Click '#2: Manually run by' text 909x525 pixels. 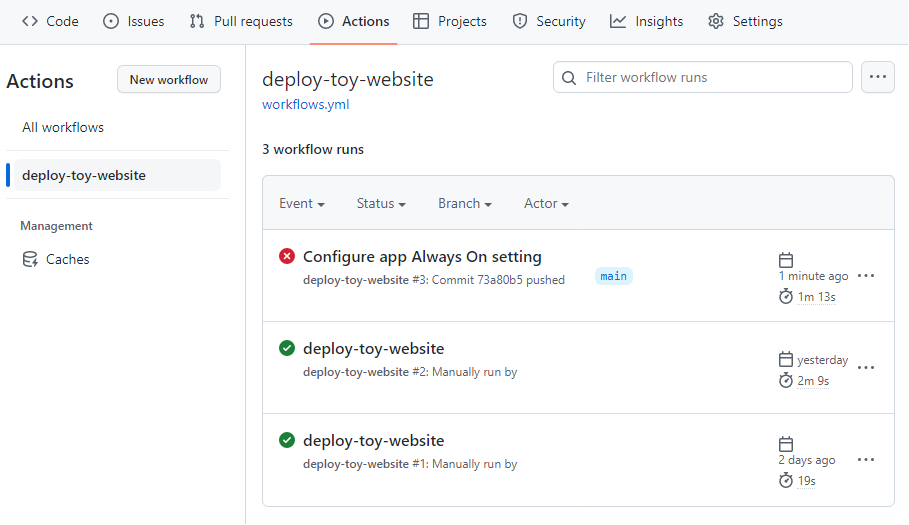click(464, 372)
